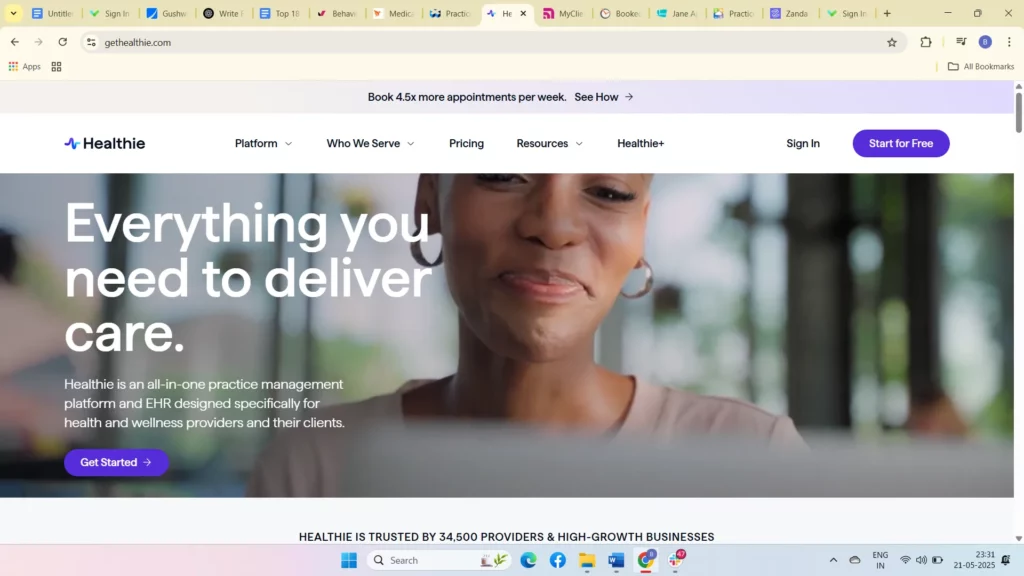
Task: Open Microsoft Edge from the taskbar
Action: pos(528,560)
